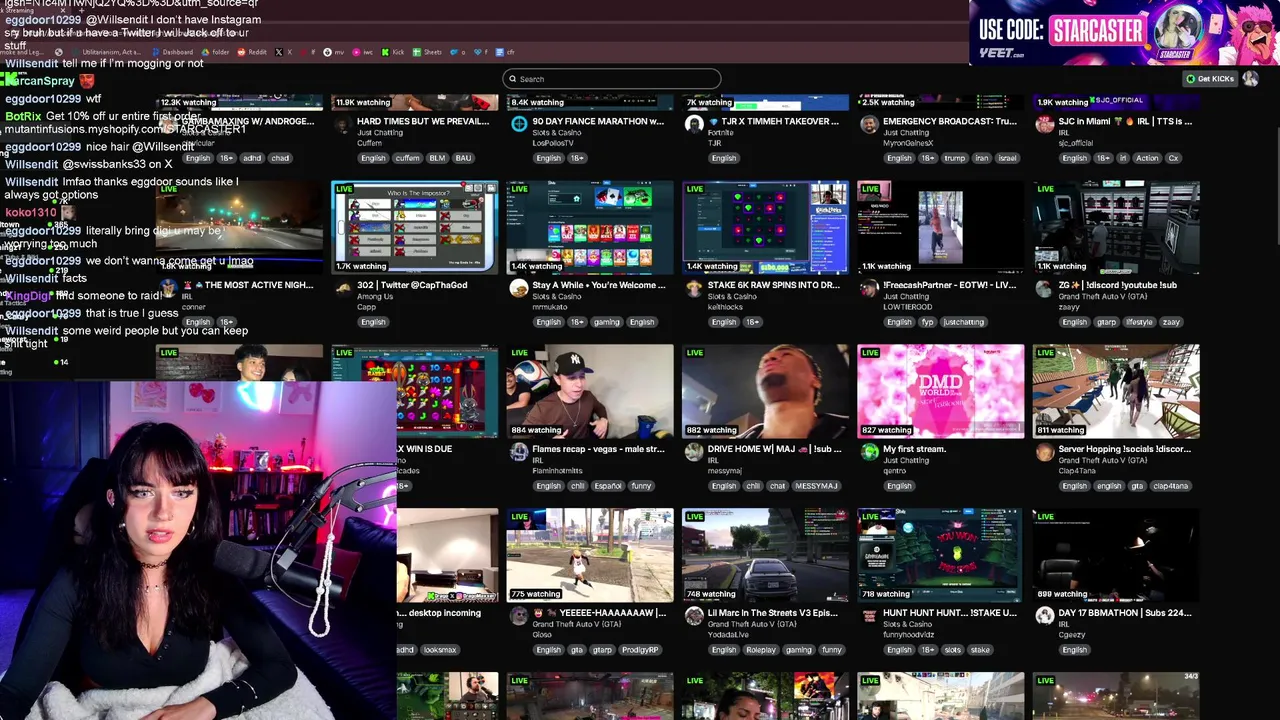Open the Reddit bookmark in bookmarks bar
This screenshot has width=1280, height=720.
pos(252,52)
